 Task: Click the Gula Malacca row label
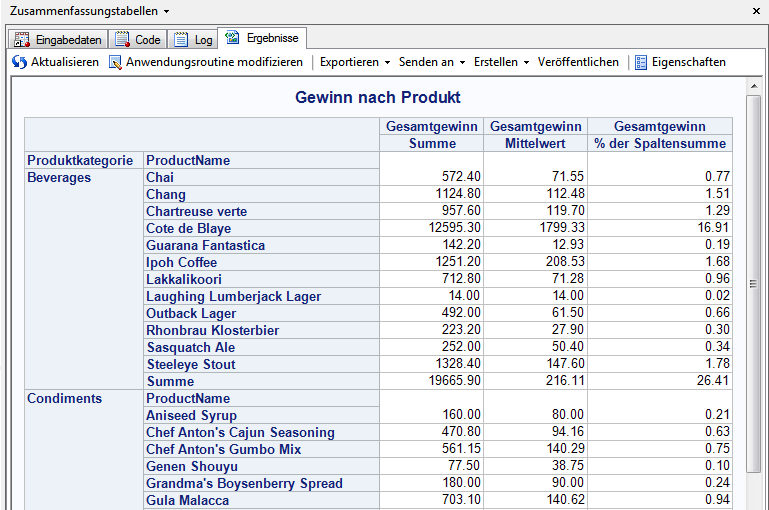pyautogui.click(x=187, y=500)
